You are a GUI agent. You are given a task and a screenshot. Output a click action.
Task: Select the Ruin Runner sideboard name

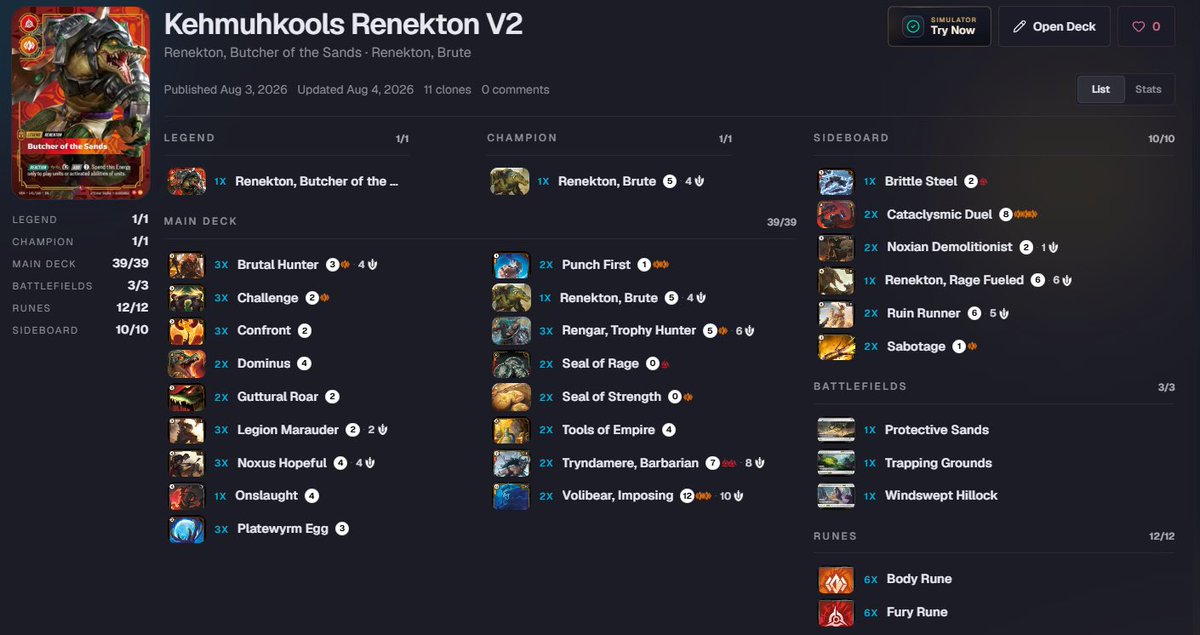tap(924, 314)
